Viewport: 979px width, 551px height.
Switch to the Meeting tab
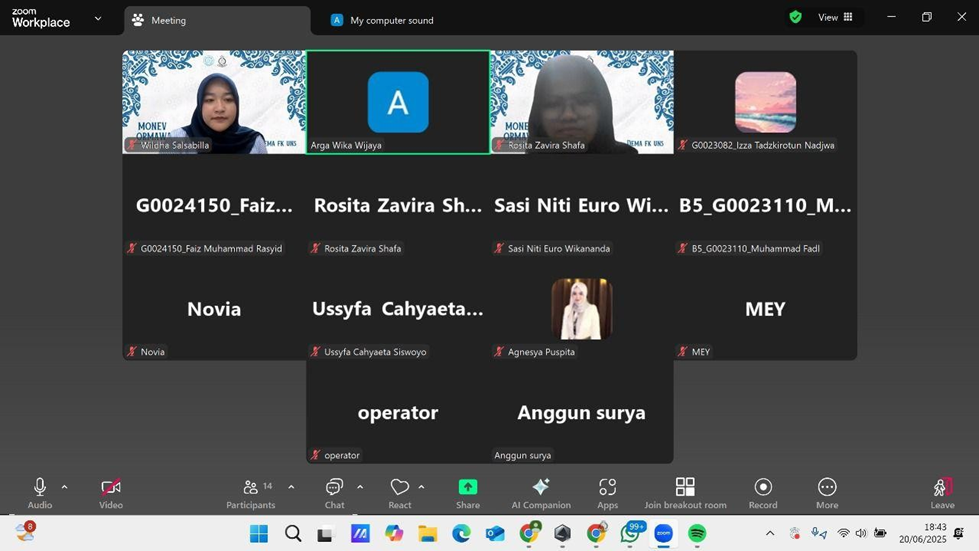pos(216,20)
